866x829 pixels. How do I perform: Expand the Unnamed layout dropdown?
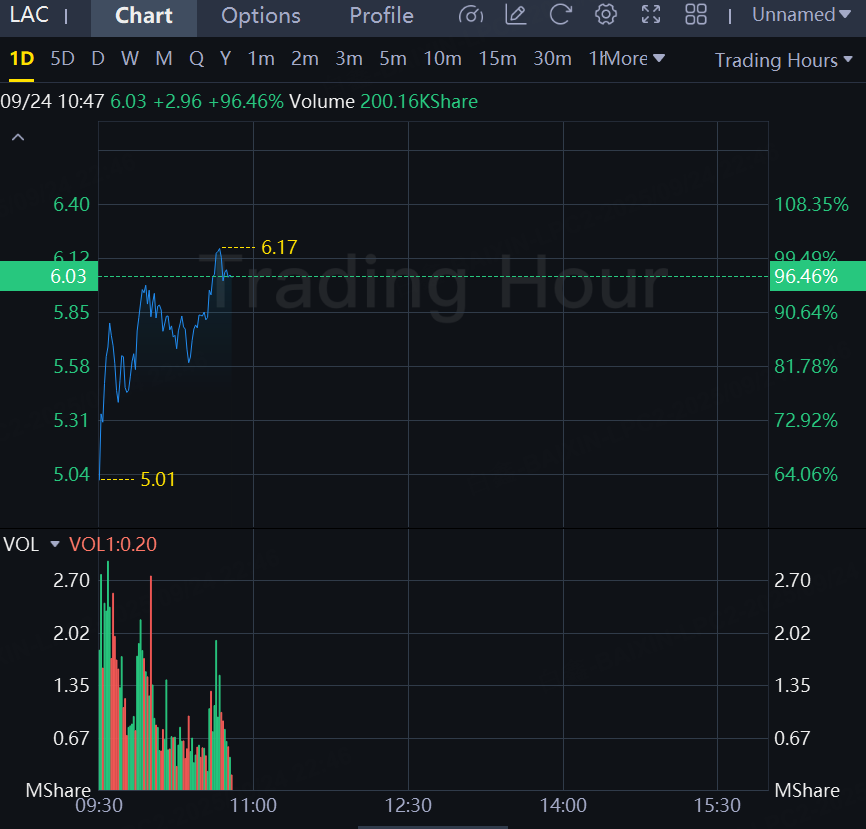coord(801,15)
